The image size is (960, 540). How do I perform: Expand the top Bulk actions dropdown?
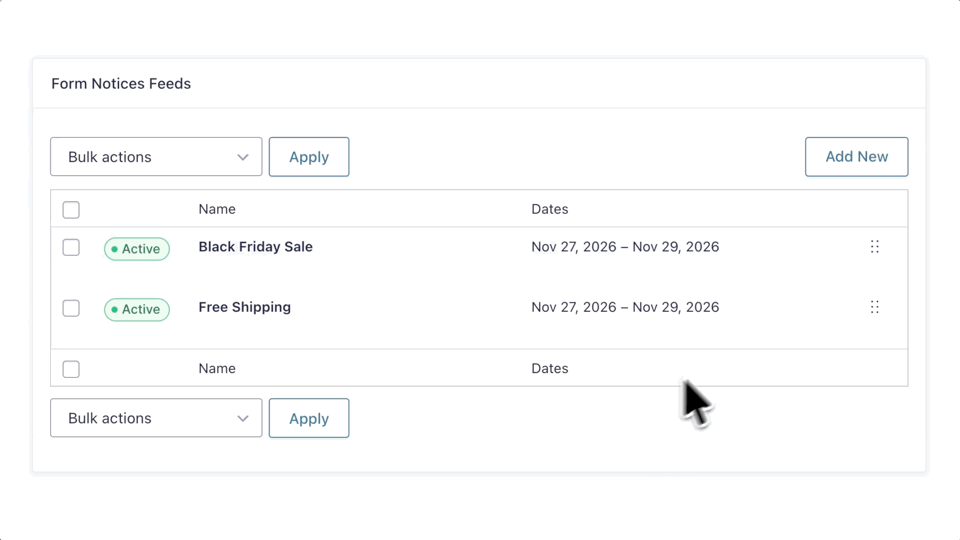(x=156, y=157)
